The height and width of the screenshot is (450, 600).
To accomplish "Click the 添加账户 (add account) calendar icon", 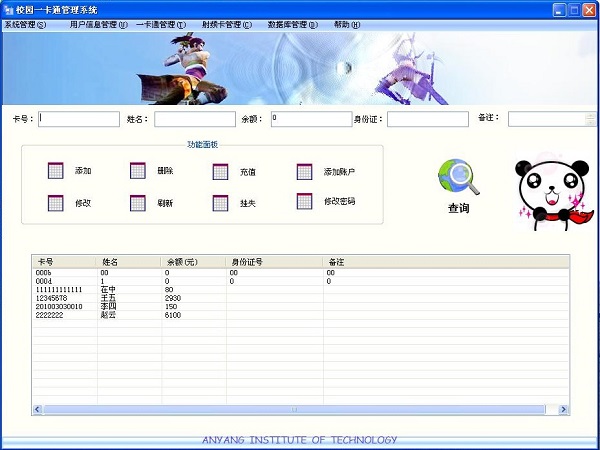I will point(304,172).
